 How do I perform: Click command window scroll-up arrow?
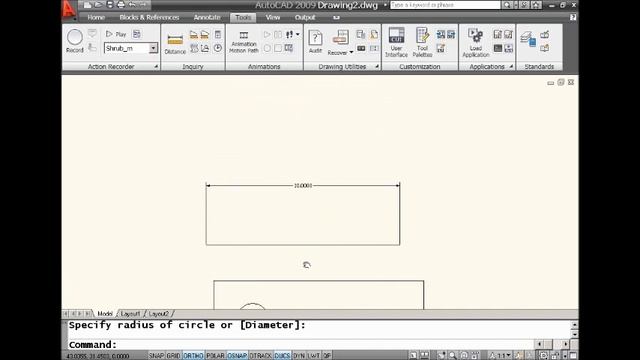pyautogui.click(x=574, y=325)
